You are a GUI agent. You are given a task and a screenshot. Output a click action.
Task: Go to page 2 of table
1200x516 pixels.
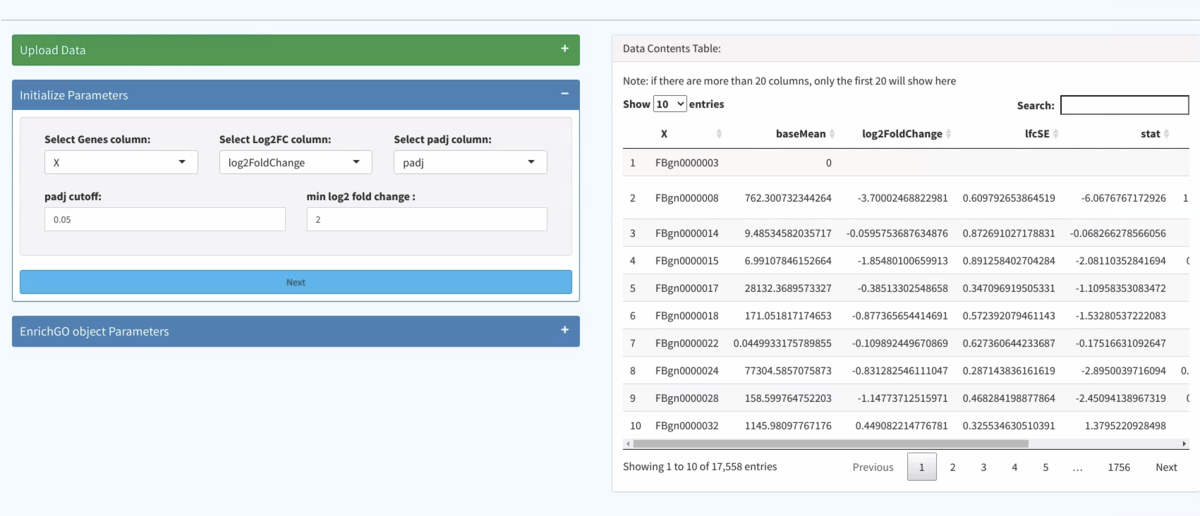(x=953, y=467)
